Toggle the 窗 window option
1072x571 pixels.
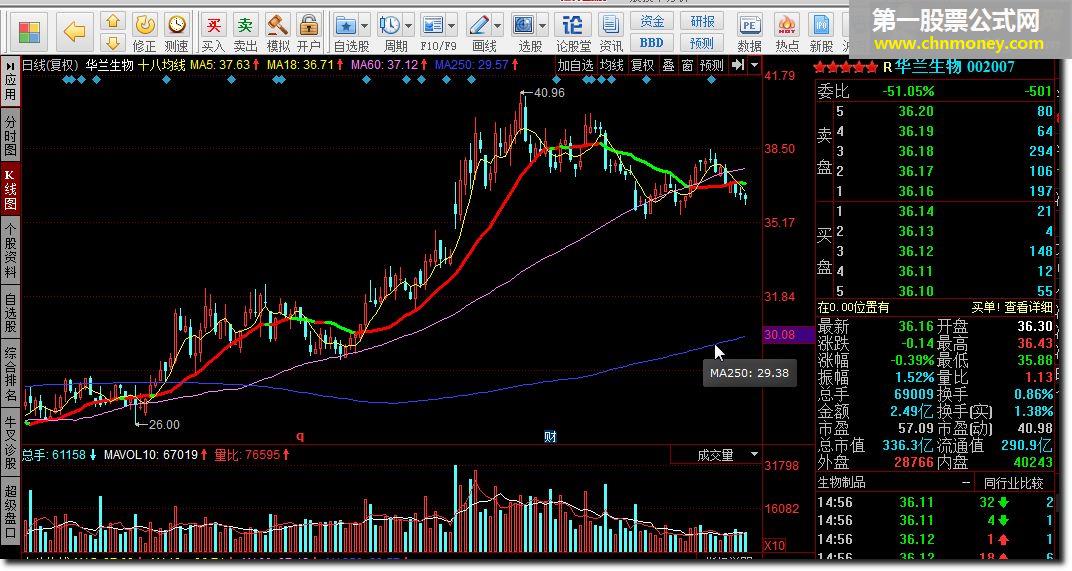[688, 66]
